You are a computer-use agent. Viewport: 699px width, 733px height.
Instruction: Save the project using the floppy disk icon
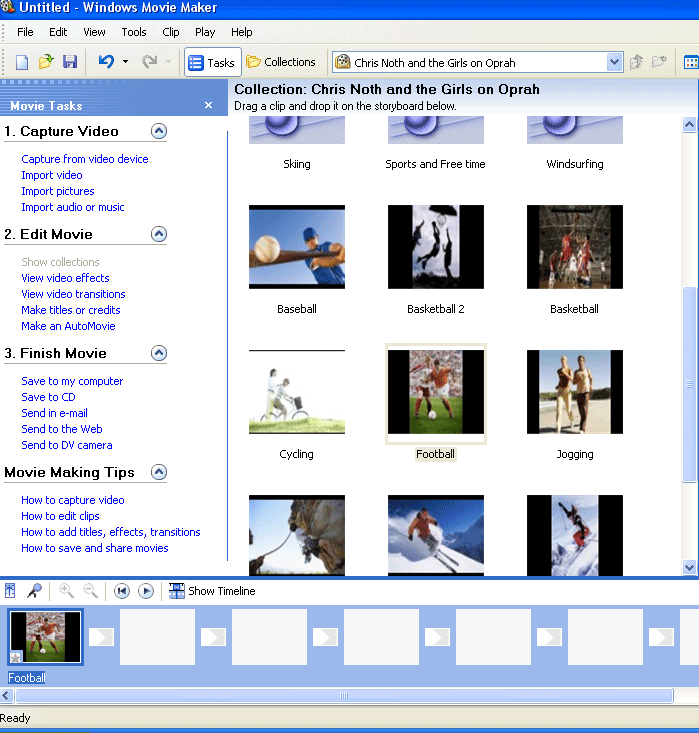tap(70, 62)
